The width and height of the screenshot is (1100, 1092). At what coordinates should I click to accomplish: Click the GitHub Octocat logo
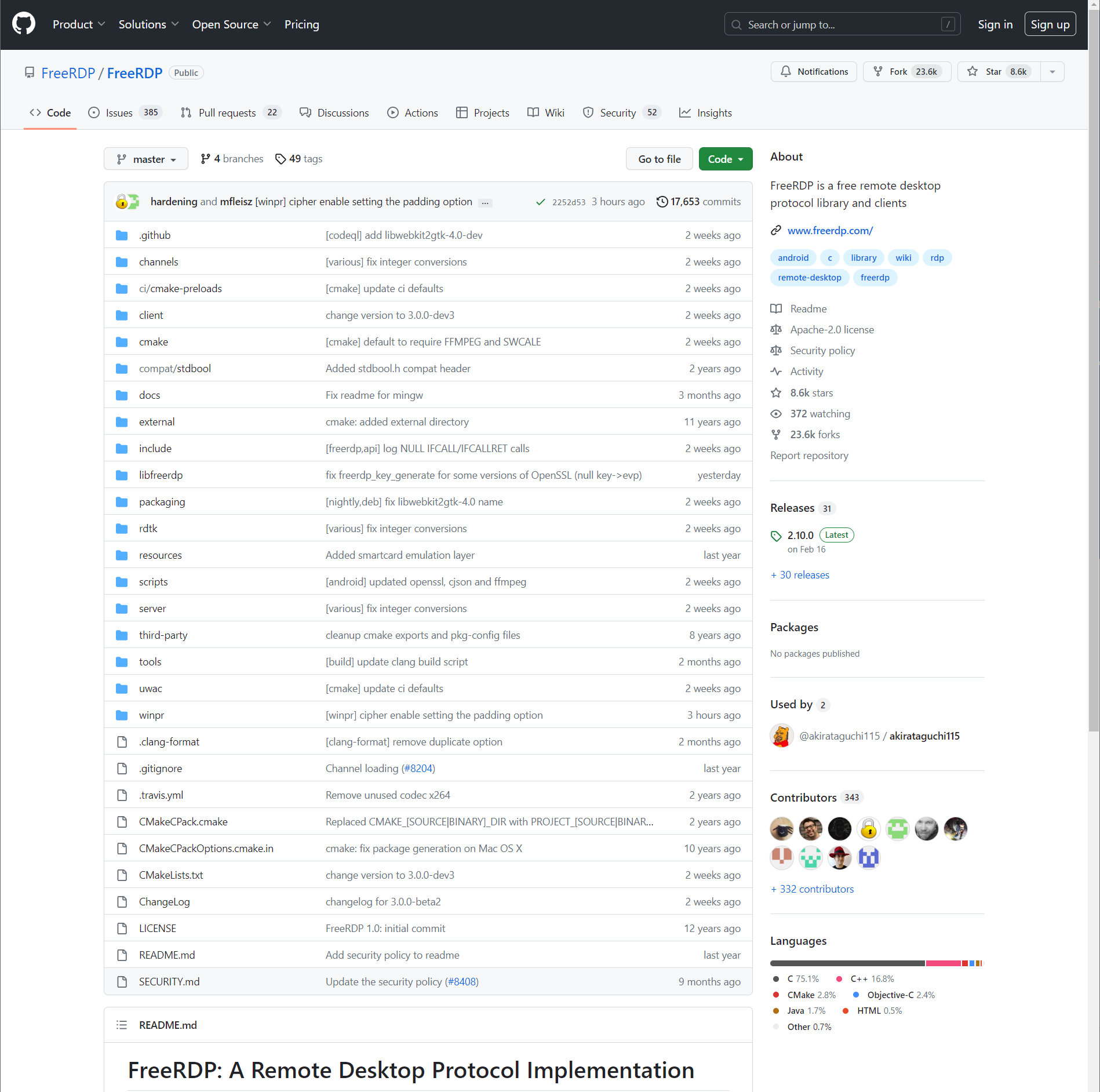[24, 24]
